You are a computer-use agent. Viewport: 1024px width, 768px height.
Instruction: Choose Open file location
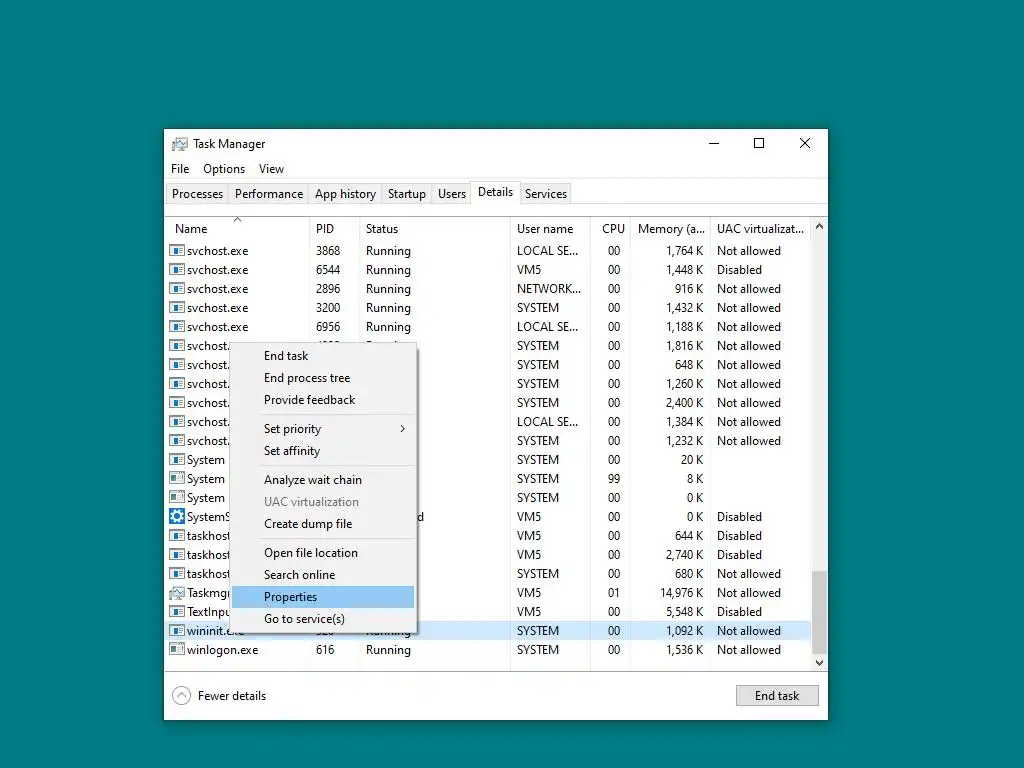[323, 552]
